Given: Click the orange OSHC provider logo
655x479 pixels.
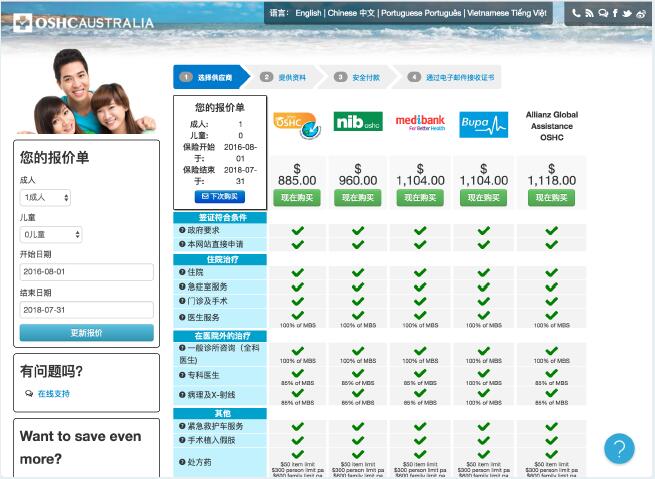Looking at the screenshot, I should tap(297, 125).
